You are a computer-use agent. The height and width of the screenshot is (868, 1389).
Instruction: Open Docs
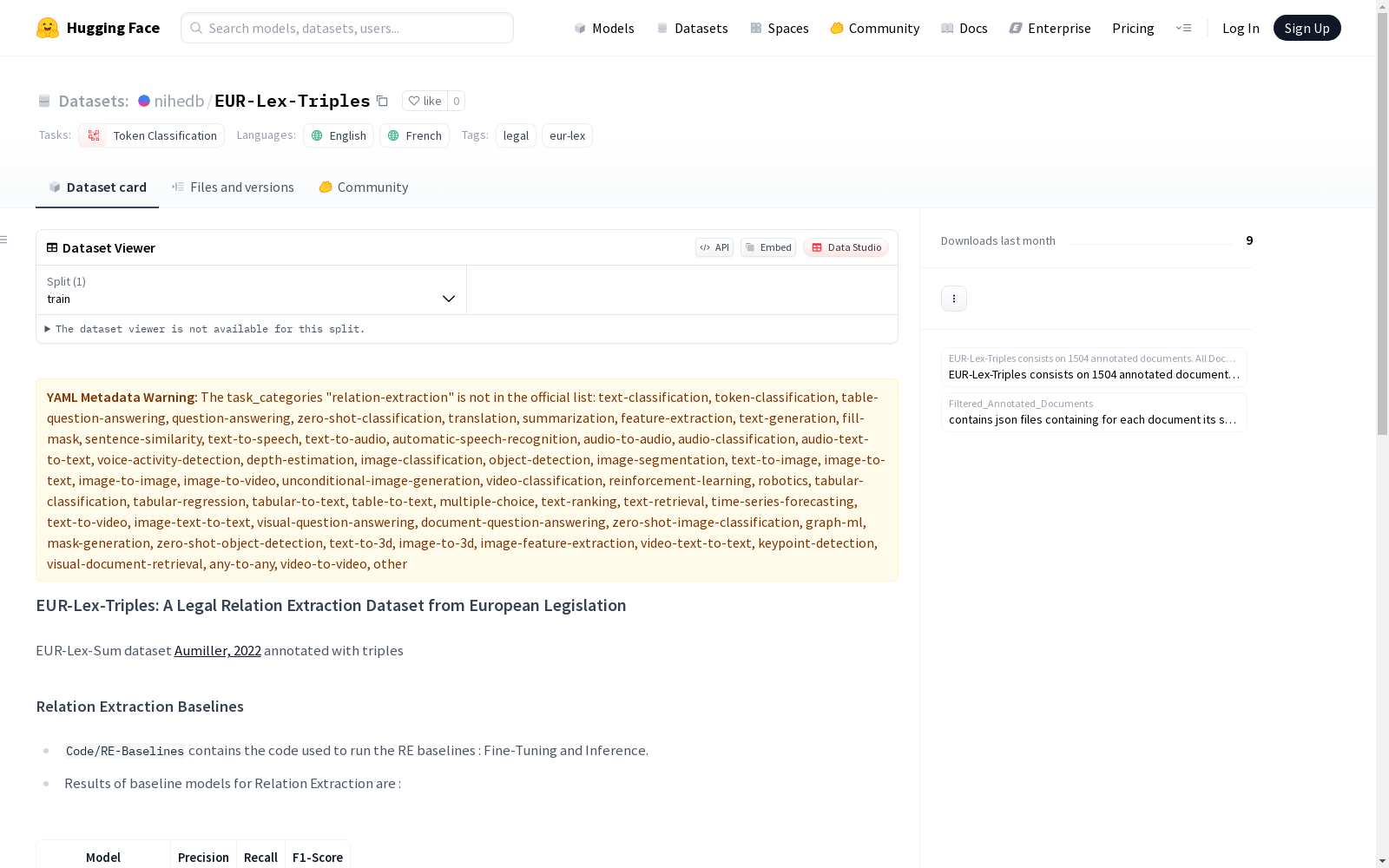tap(964, 28)
